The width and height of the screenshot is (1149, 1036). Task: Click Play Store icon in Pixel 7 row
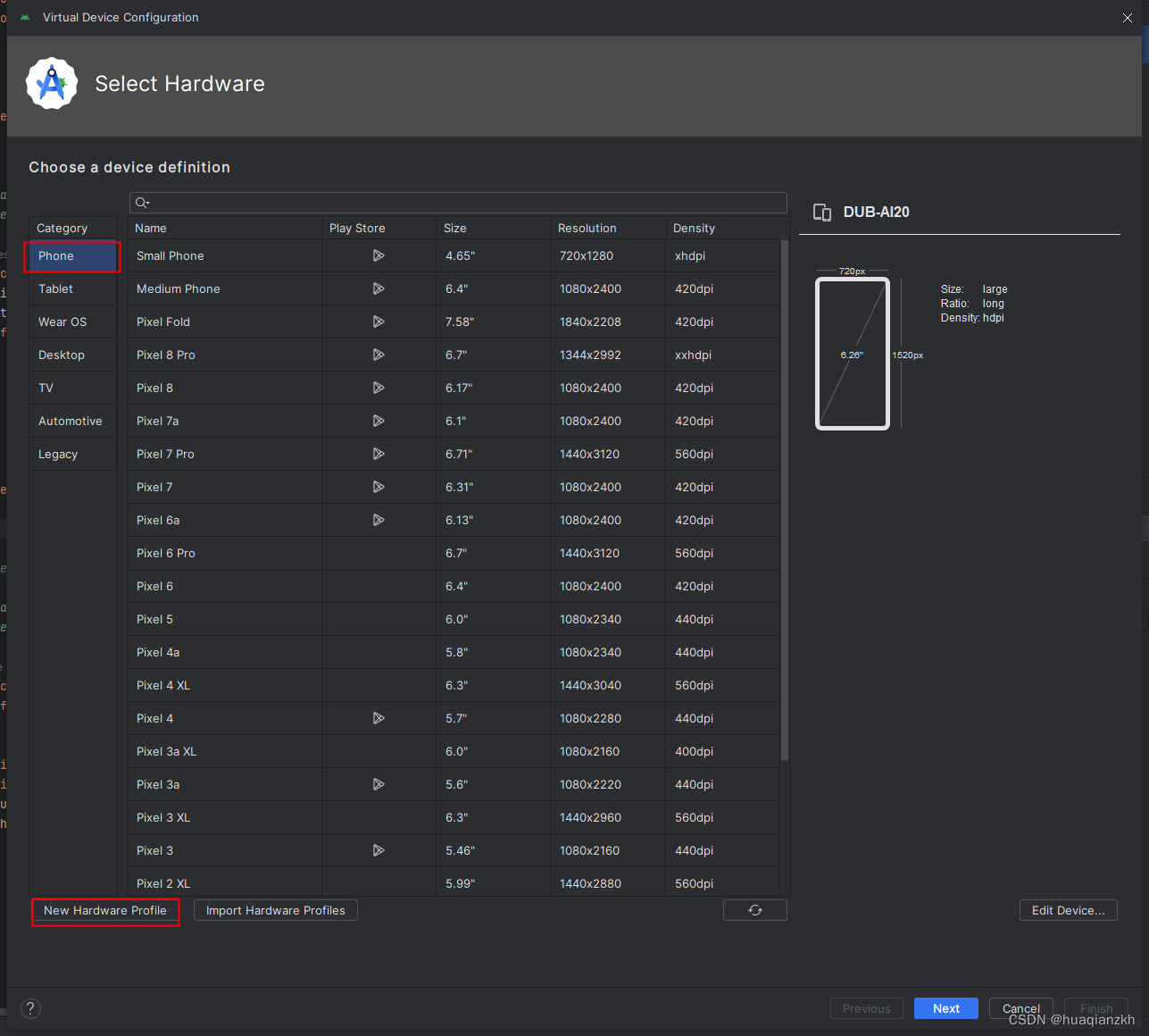pyautogui.click(x=379, y=487)
